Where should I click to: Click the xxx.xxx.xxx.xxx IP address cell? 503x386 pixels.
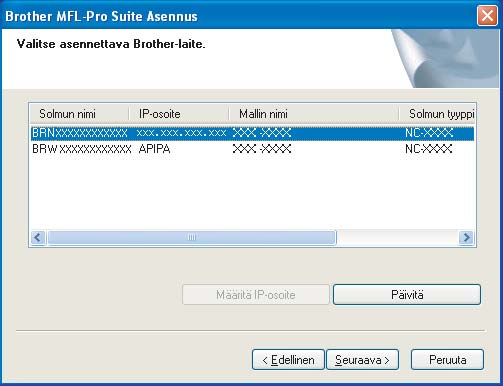pos(181,133)
